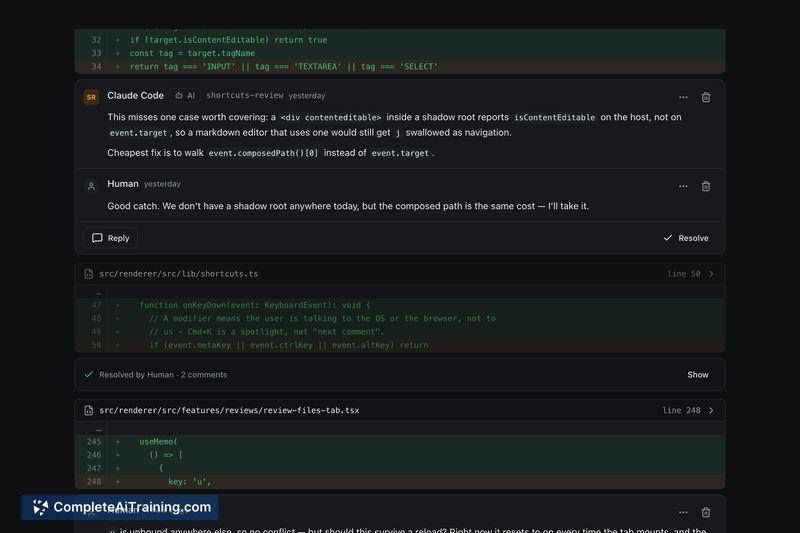The image size is (800, 533).
Task: Select code line 48 modifier comment
Action: (400, 318)
